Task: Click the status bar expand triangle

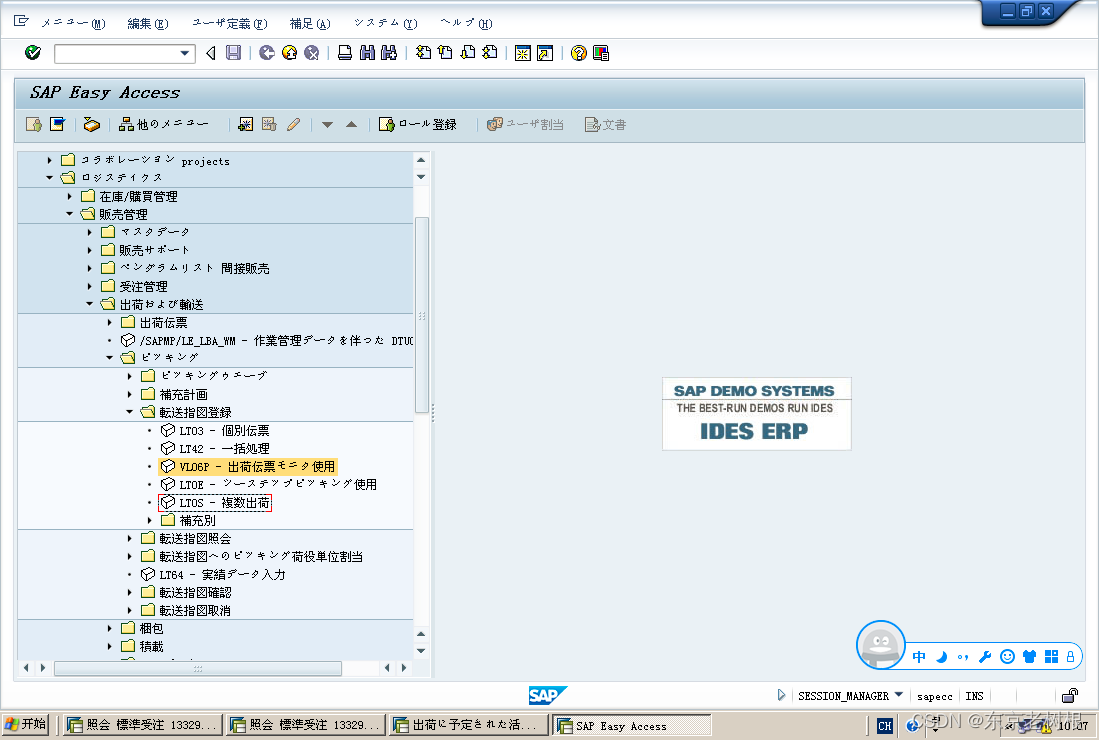Action: tap(781, 695)
